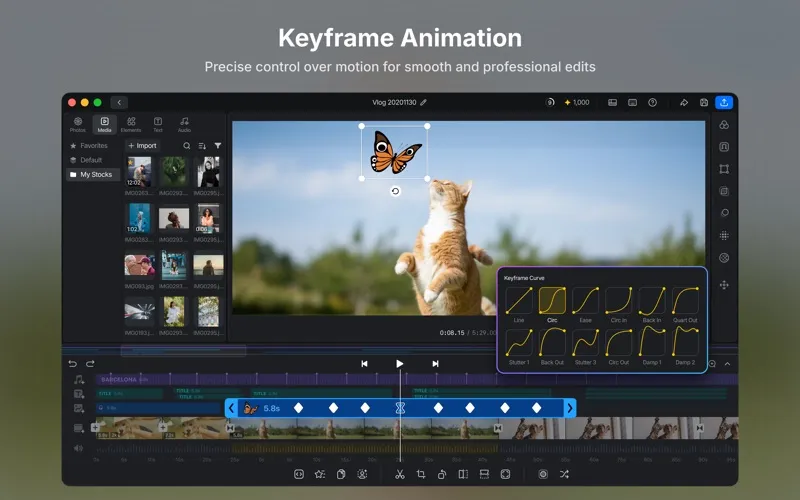Save the project with the disk icon
800x500 pixels.
coord(704,103)
